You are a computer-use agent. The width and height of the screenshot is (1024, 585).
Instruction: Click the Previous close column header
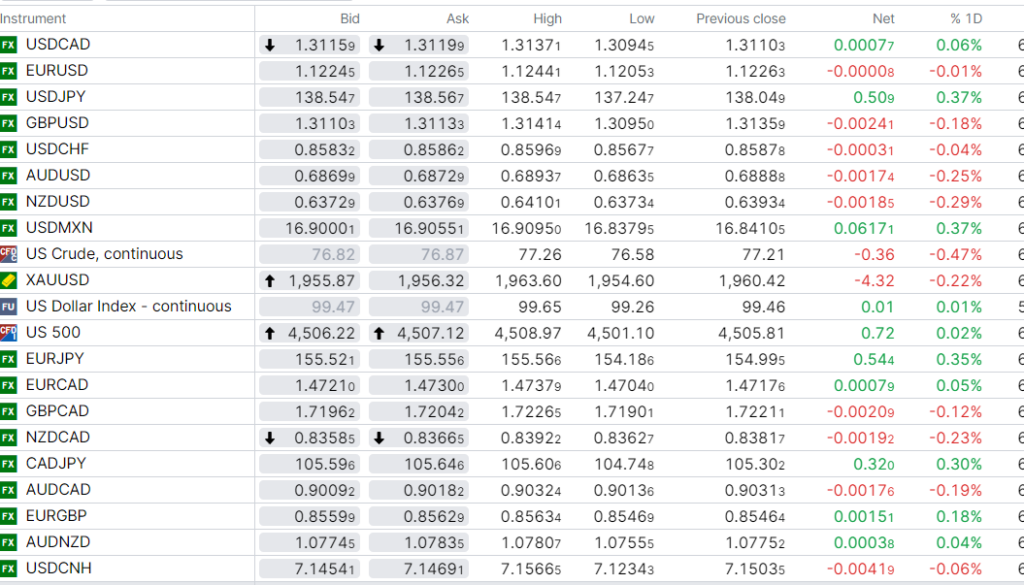pos(741,19)
